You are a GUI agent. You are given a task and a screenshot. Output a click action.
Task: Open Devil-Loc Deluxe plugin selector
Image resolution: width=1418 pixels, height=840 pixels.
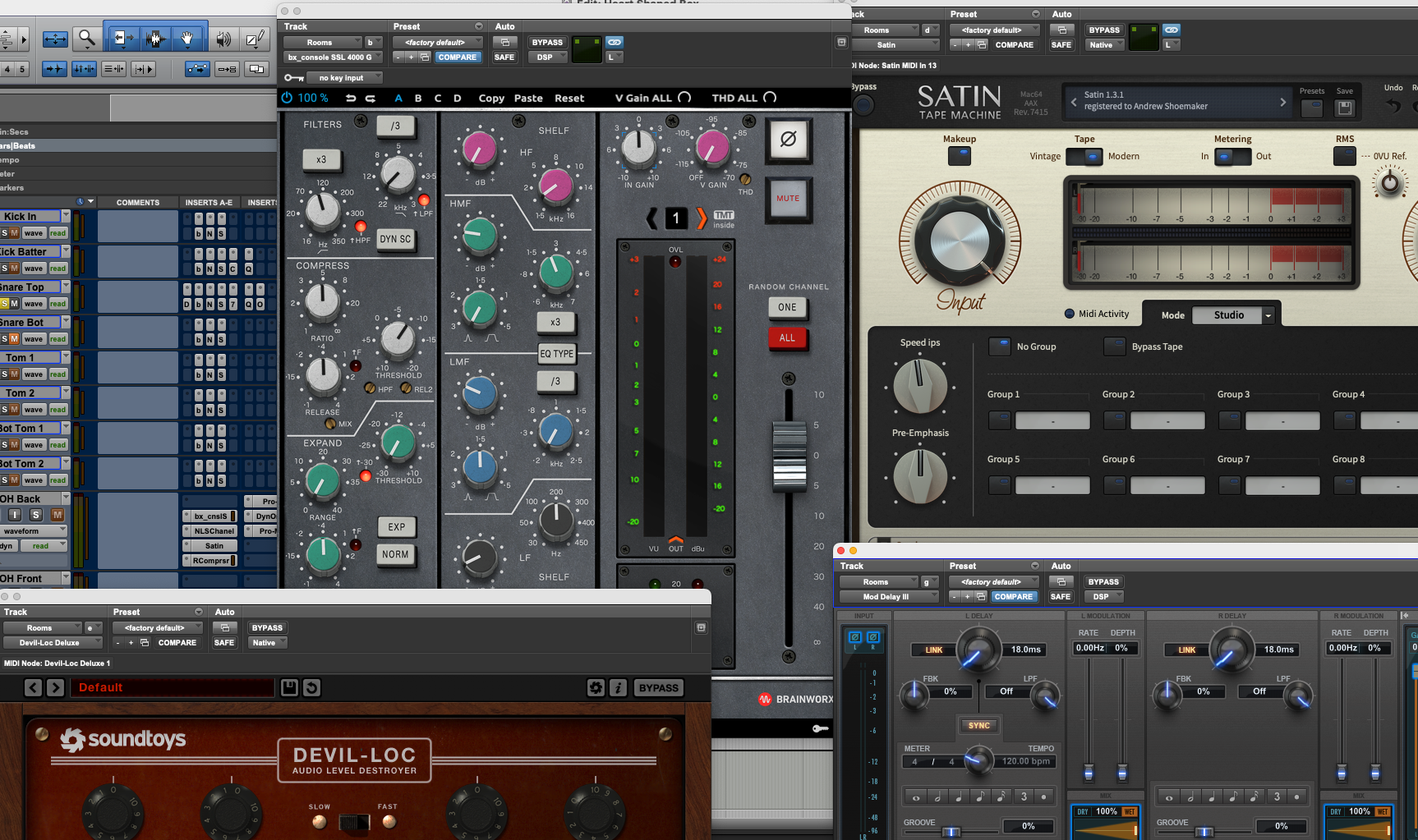(53, 643)
